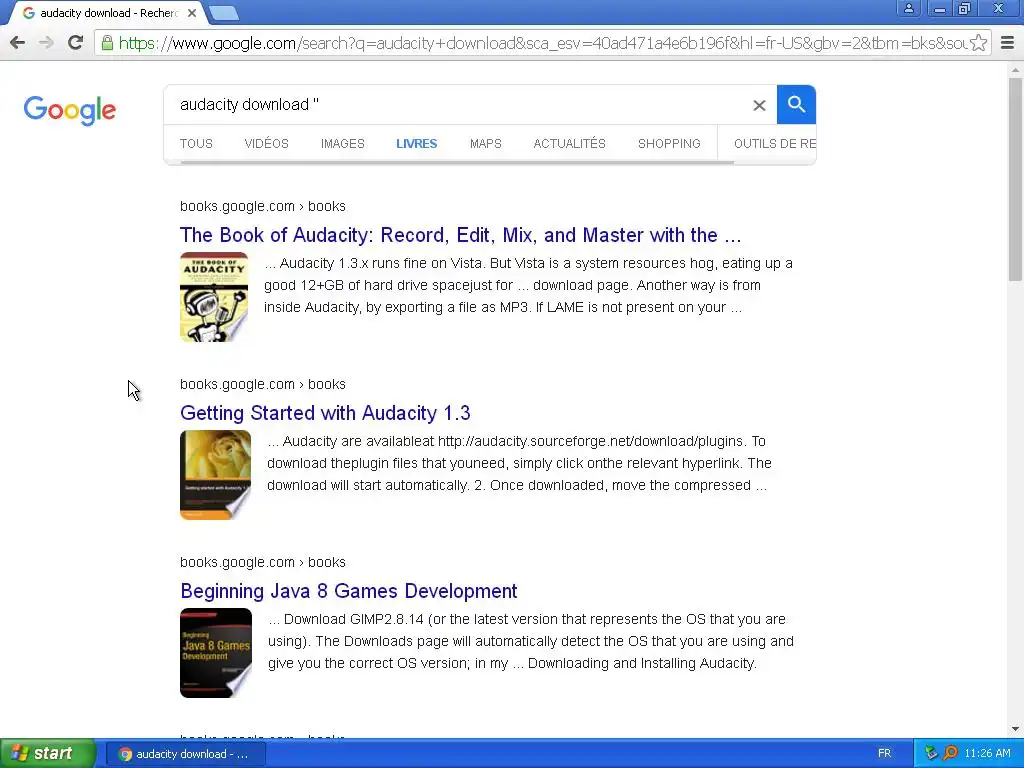
Task: Click Java 8 Games Development cover thumbnail
Action: click(216, 653)
